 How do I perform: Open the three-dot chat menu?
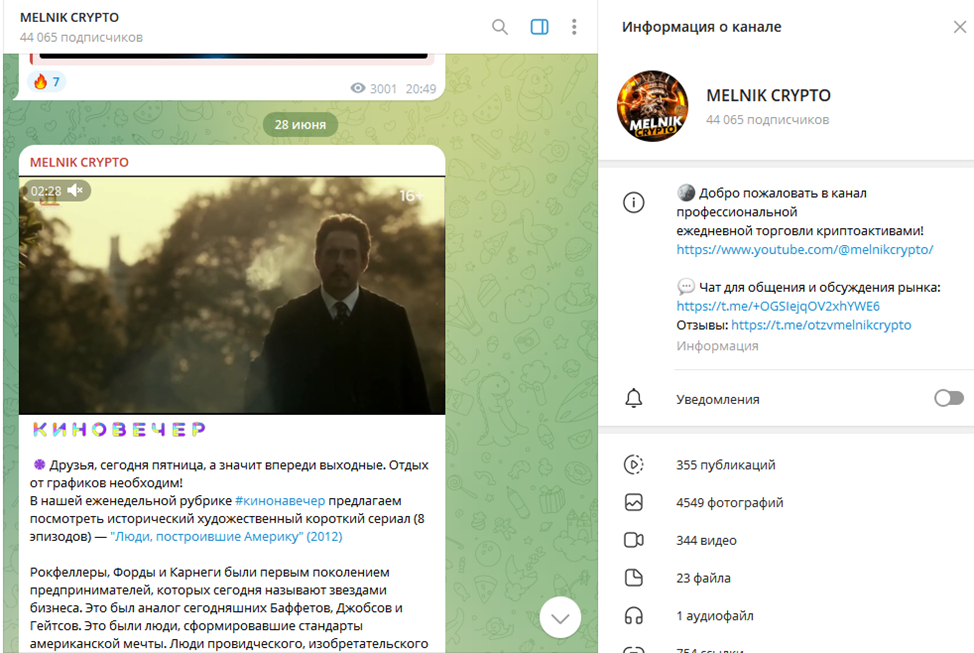(574, 27)
